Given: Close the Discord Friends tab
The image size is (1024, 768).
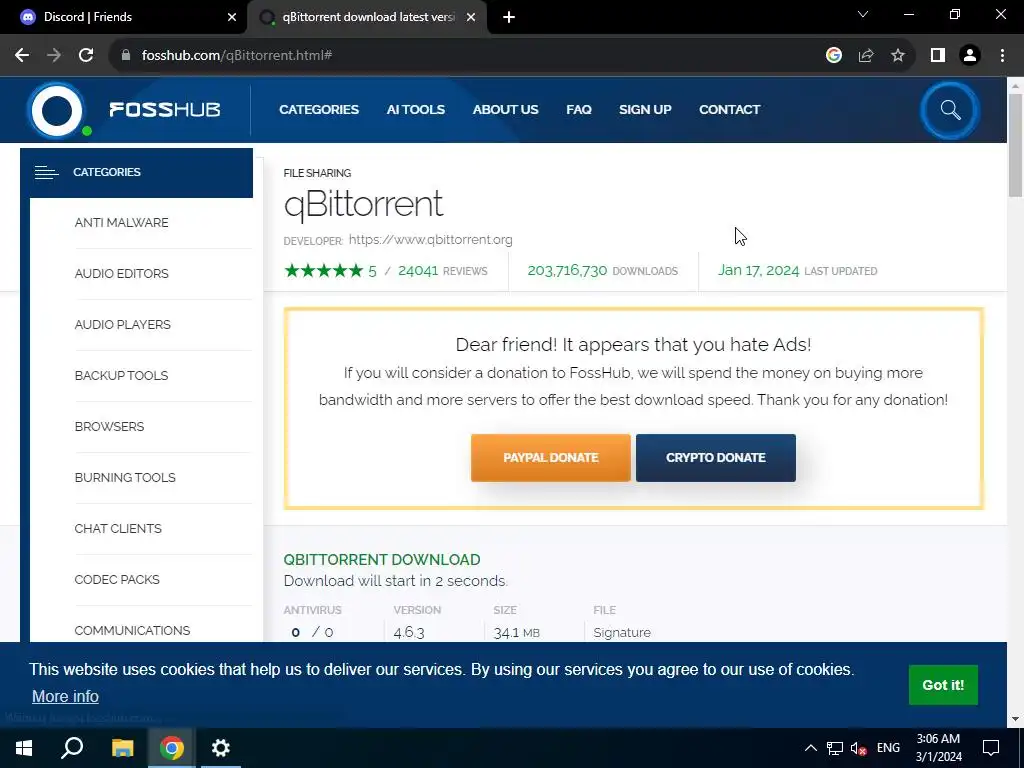Looking at the screenshot, I should tap(232, 18).
